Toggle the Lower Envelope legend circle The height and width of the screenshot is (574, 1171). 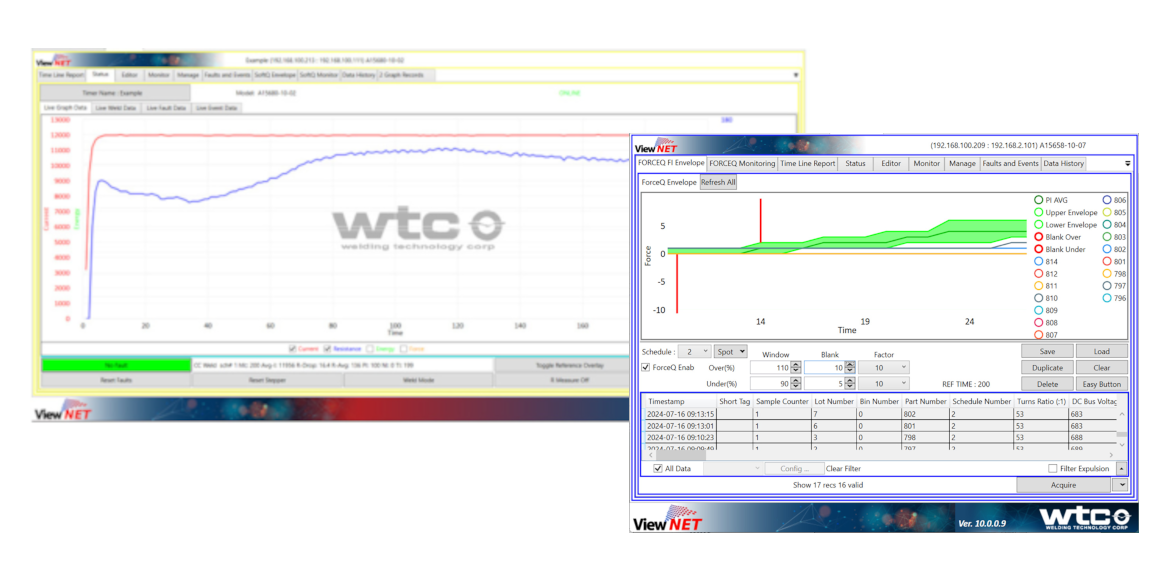click(x=1038, y=225)
